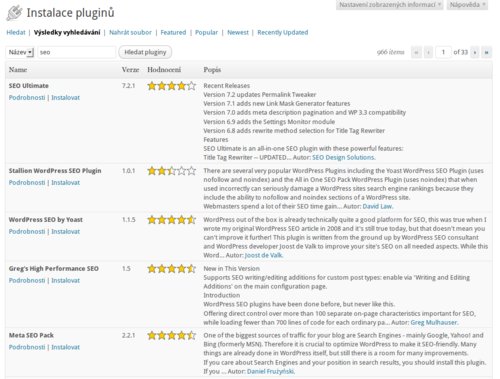Screen dimensions: 500x379
Task: Install the WordPress SEO by Yoast plugin
Action: [x=66, y=231]
